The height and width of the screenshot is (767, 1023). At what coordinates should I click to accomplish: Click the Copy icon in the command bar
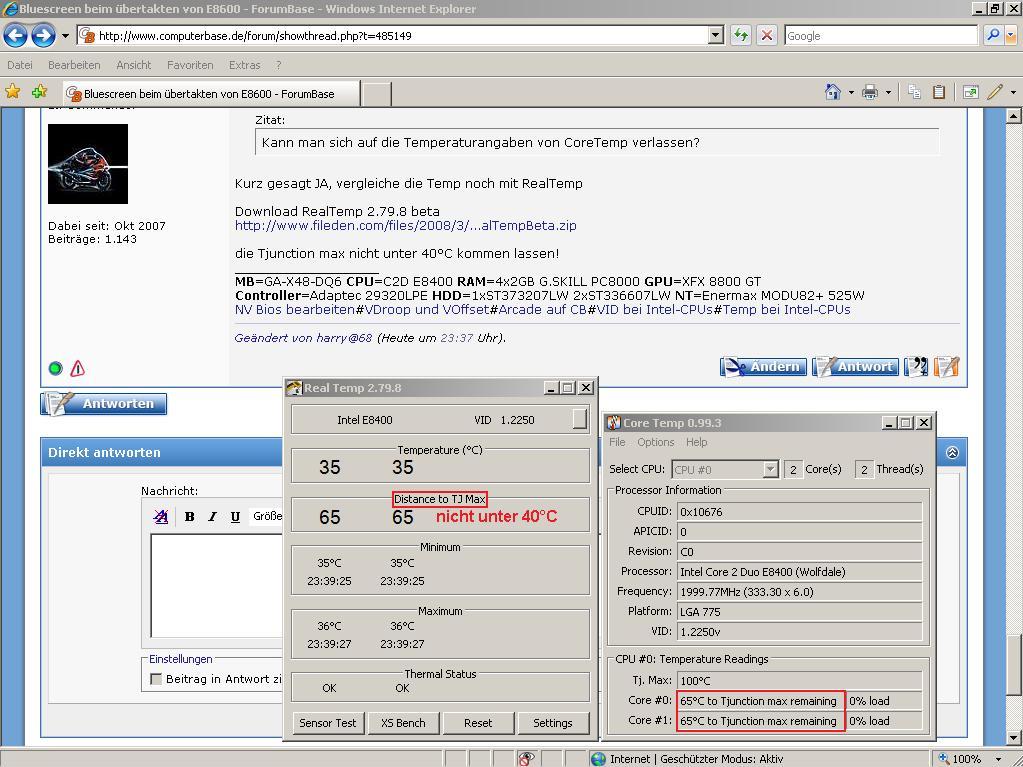coord(915,92)
